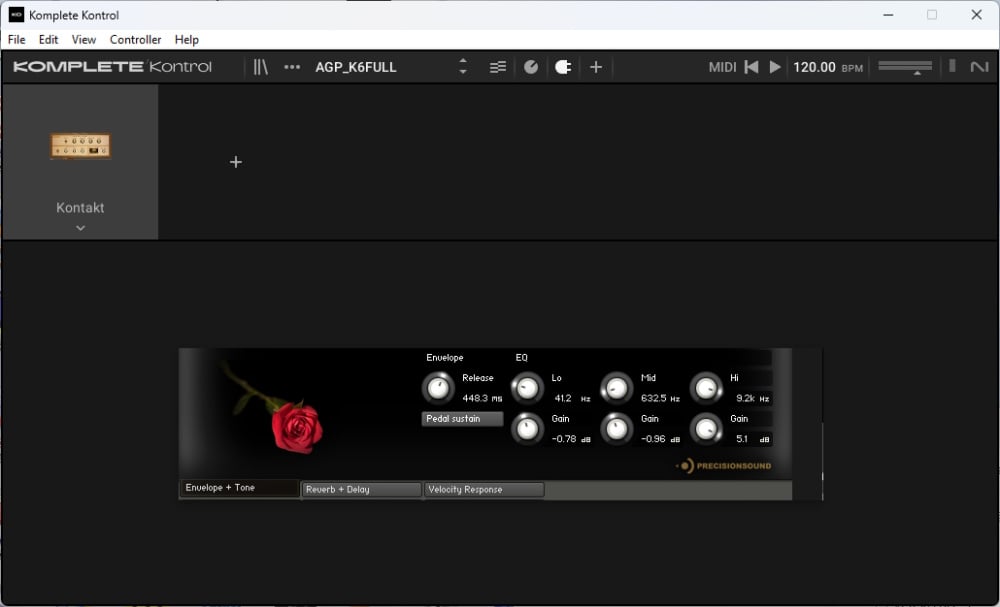Select the Kontakt plug-in slot thumbnail

[80, 145]
